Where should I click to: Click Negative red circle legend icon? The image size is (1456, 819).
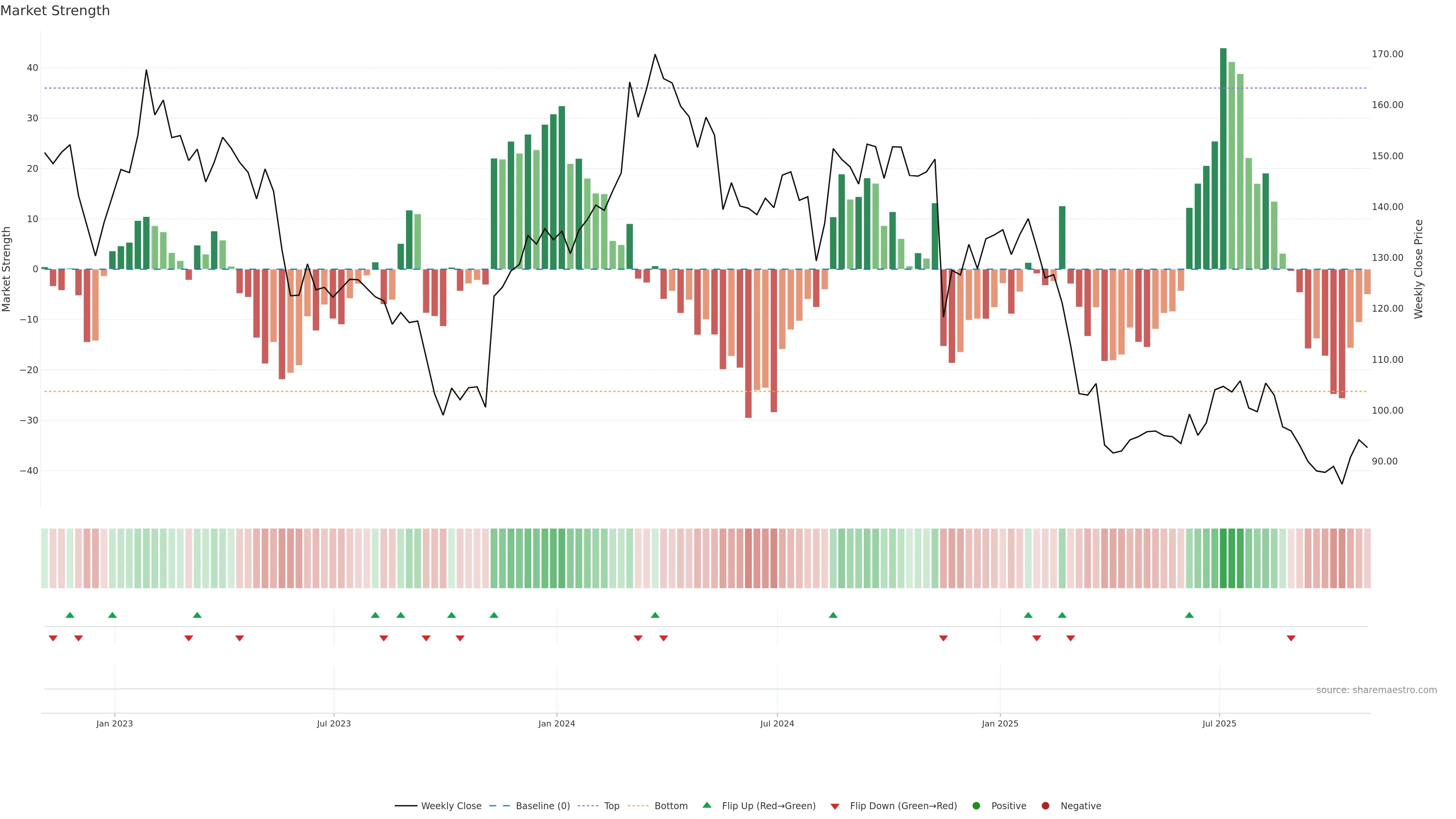(x=1045, y=806)
